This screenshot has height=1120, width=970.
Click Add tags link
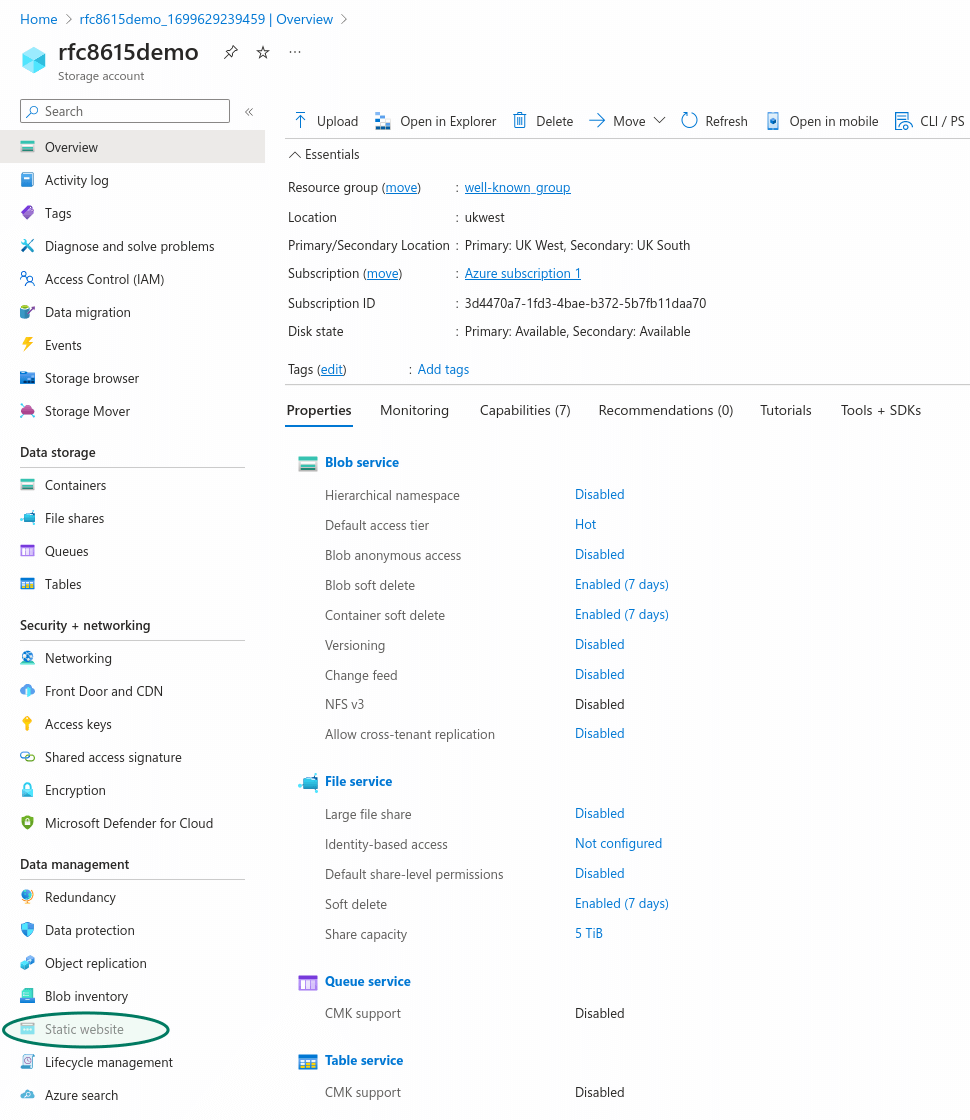444,369
